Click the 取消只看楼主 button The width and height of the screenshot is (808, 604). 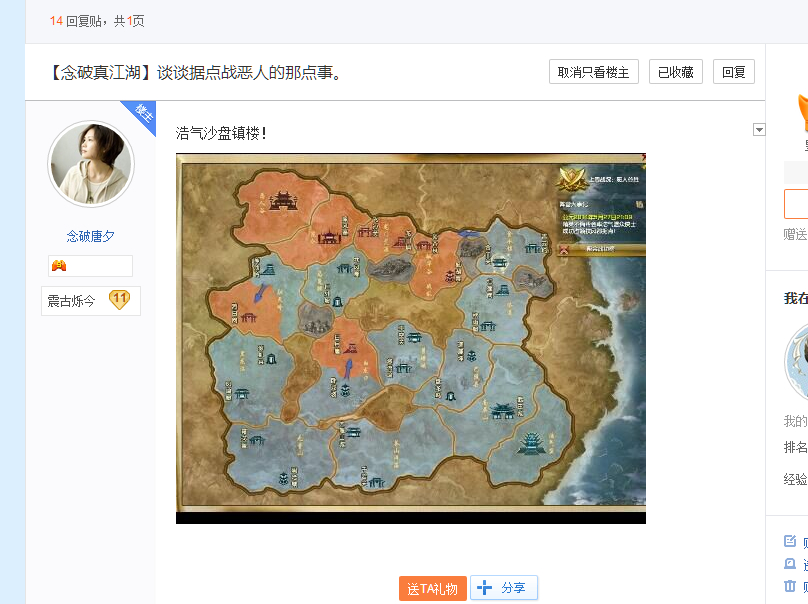594,72
